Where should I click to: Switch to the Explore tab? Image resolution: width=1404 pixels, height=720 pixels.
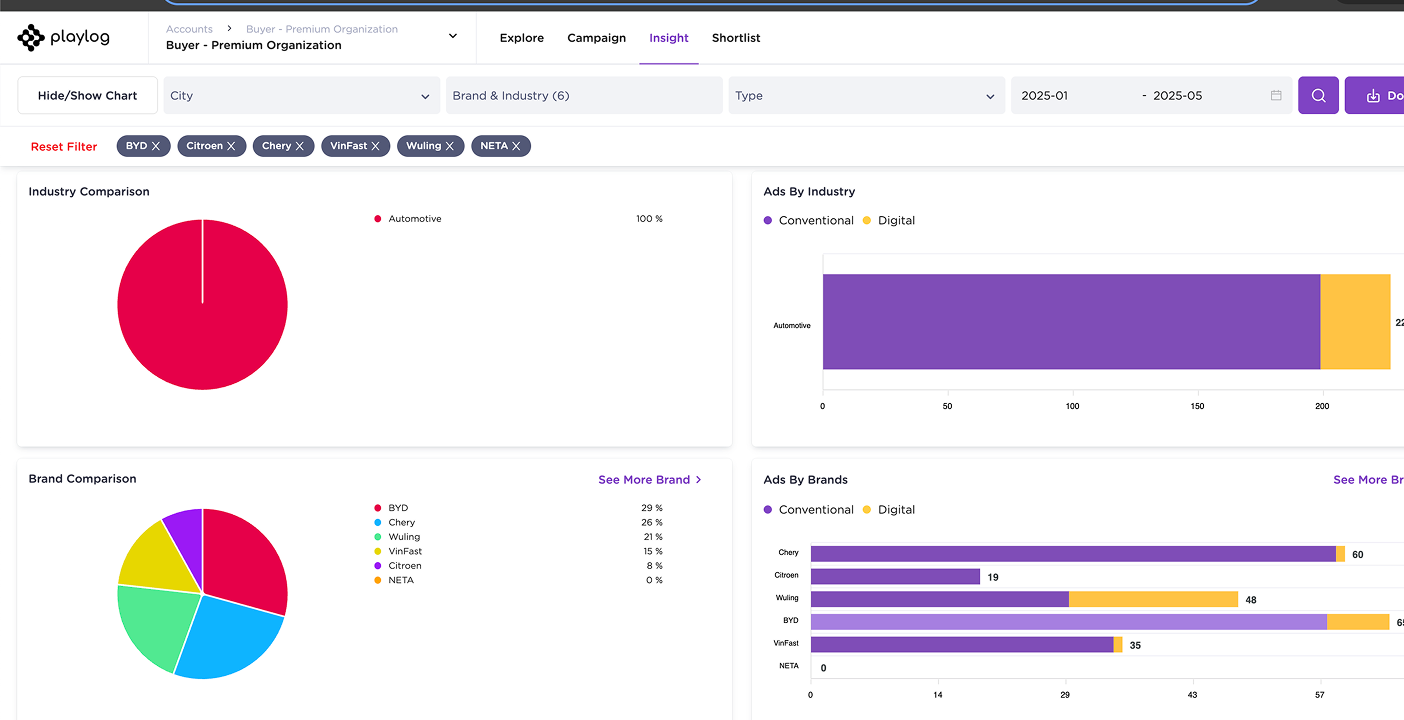coord(522,38)
